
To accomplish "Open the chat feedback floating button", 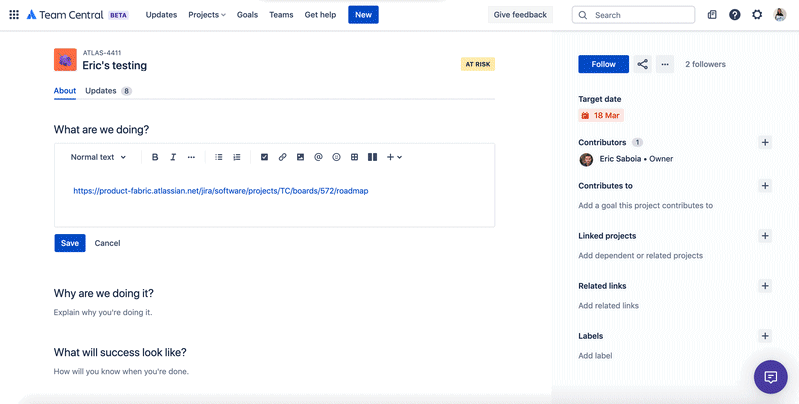I will click(770, 377).
